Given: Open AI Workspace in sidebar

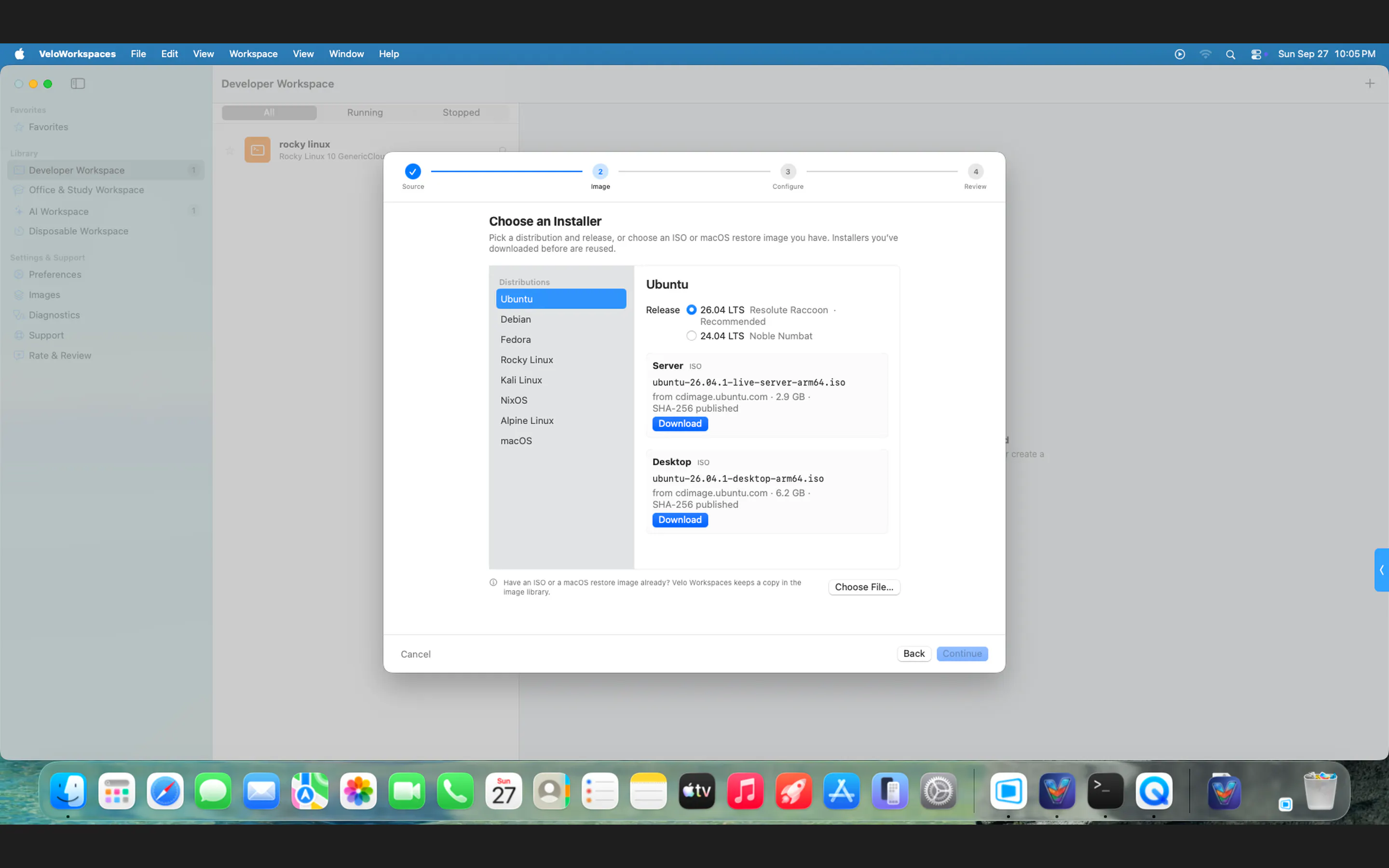Looking at the screenshot, I should click(x=106, y=211).
